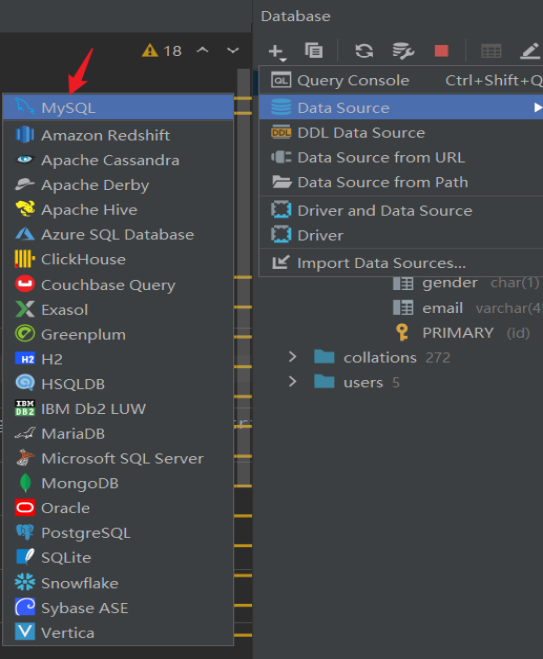
Task: Pick Oracle data source
Action: (x=118, y=508)
